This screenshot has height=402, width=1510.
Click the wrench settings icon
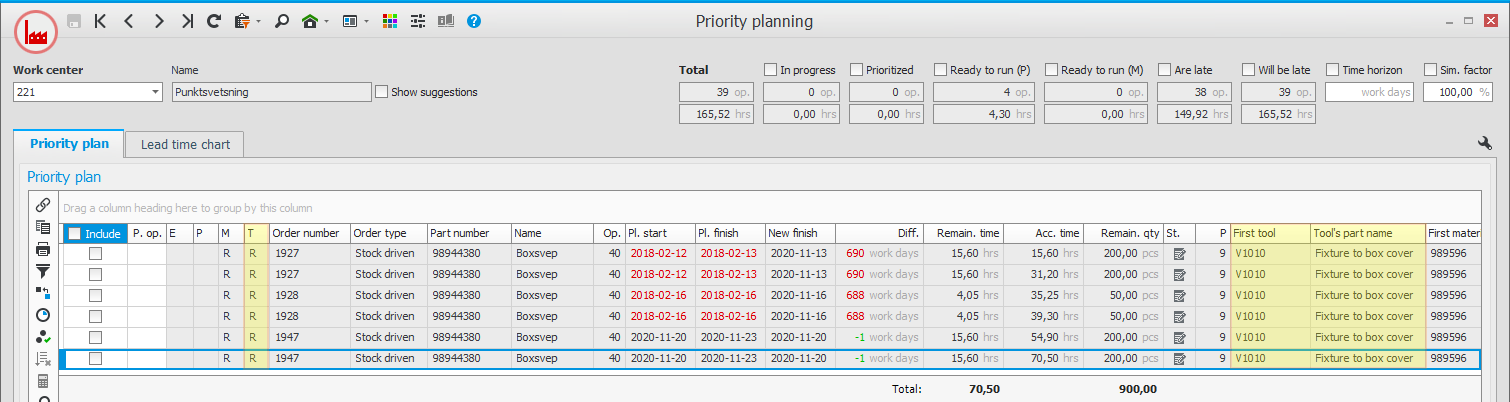tap(1485, 144)
